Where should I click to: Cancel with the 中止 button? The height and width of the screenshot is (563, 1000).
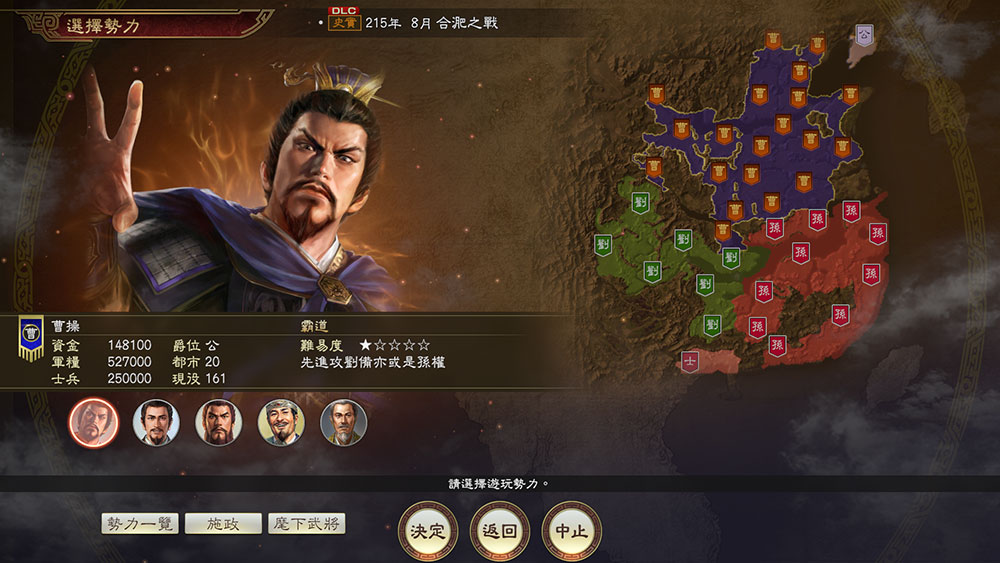(x=571, y=530)
